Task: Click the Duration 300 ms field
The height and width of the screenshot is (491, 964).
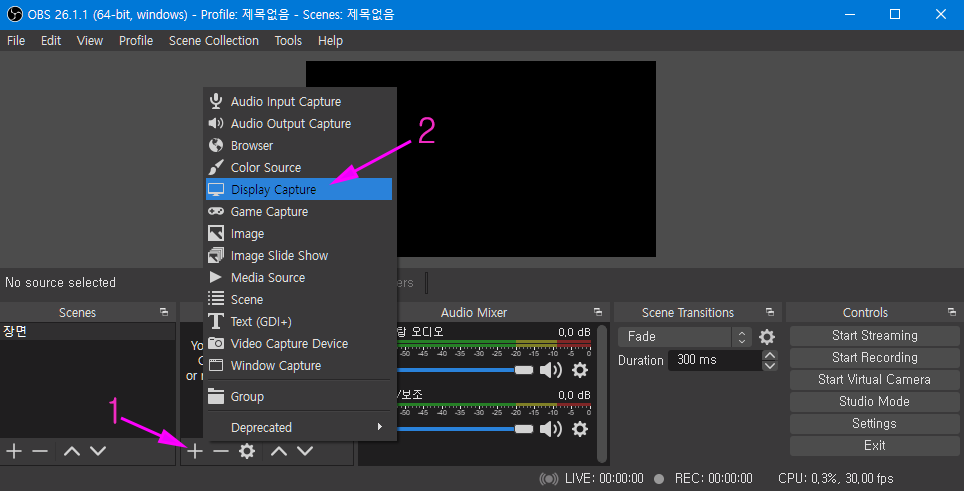Action: [714, 360]
